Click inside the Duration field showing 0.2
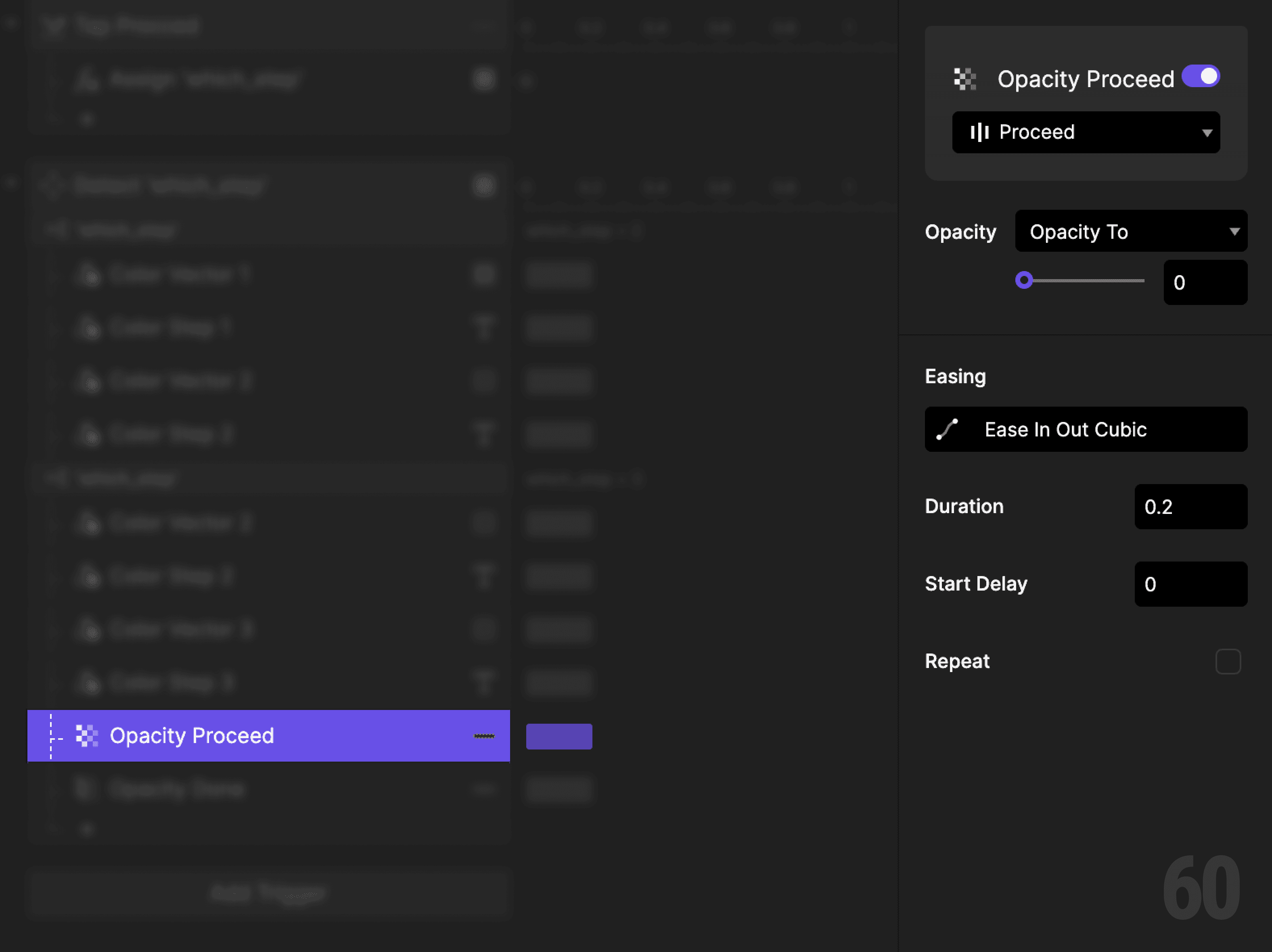The width and height of the screenshot is (1272, 952). pos(1190,507)
